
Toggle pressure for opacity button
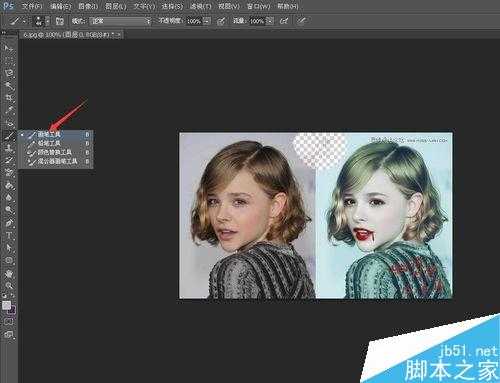[x=221, y=21]
